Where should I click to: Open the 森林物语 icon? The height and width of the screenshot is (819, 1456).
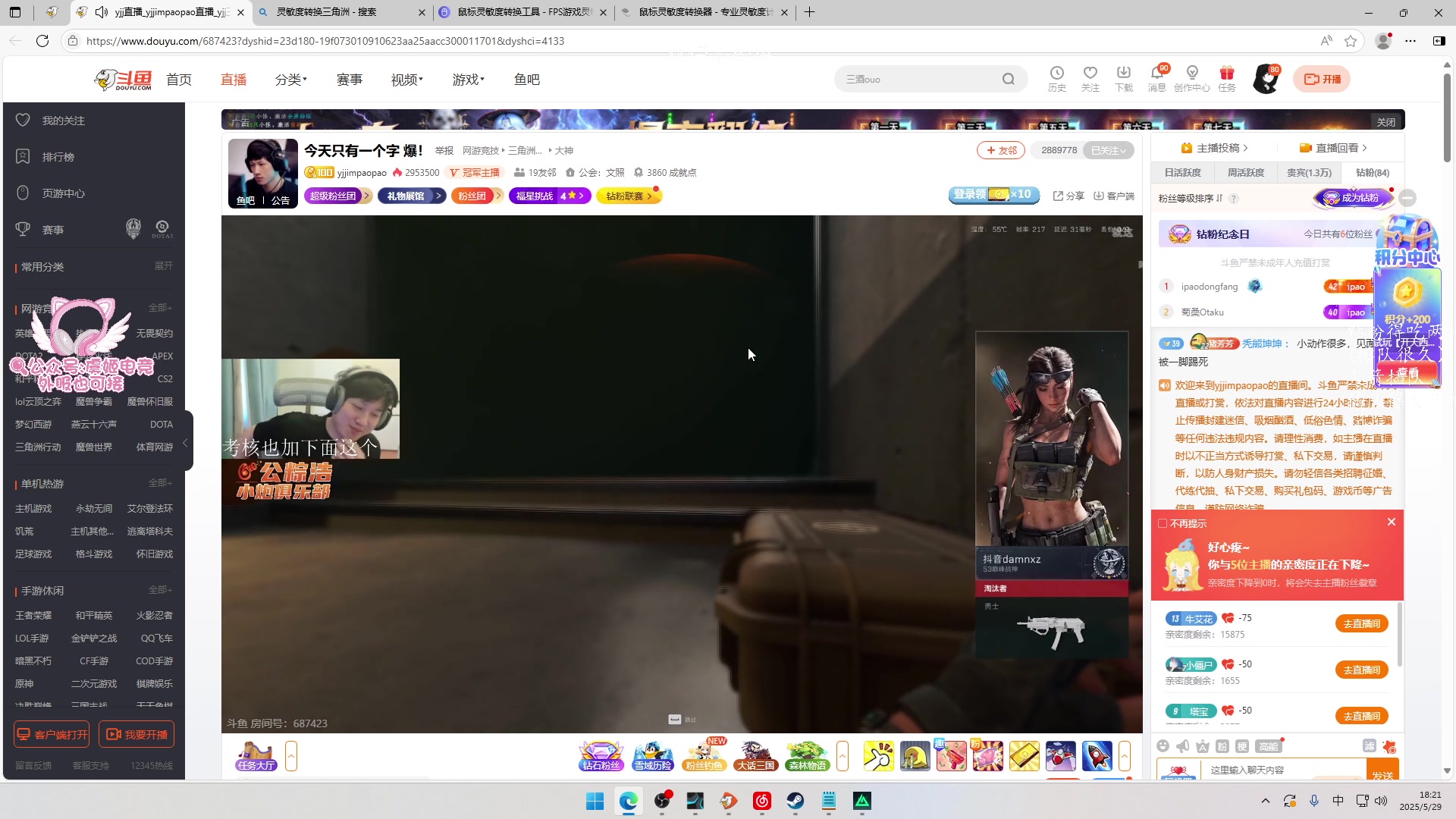tap(807, 756)
